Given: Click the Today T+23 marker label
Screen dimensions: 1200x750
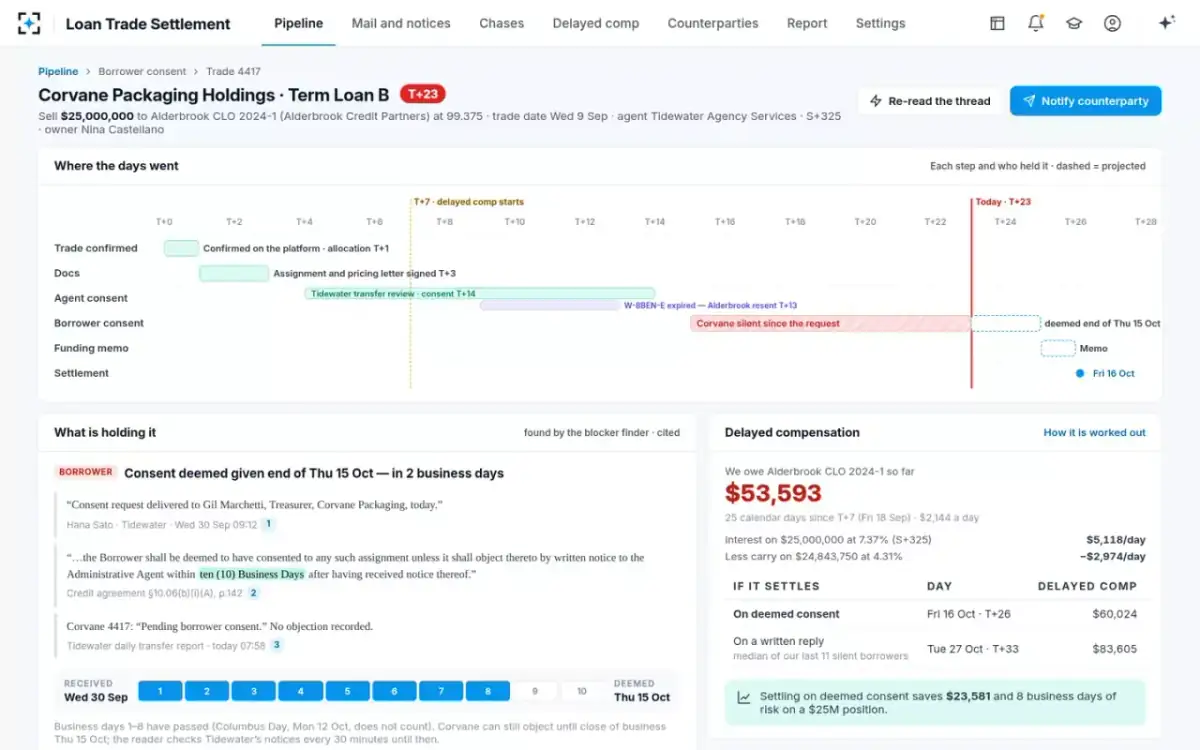Looking at the screenshot, I should (x=1003, y=202).
